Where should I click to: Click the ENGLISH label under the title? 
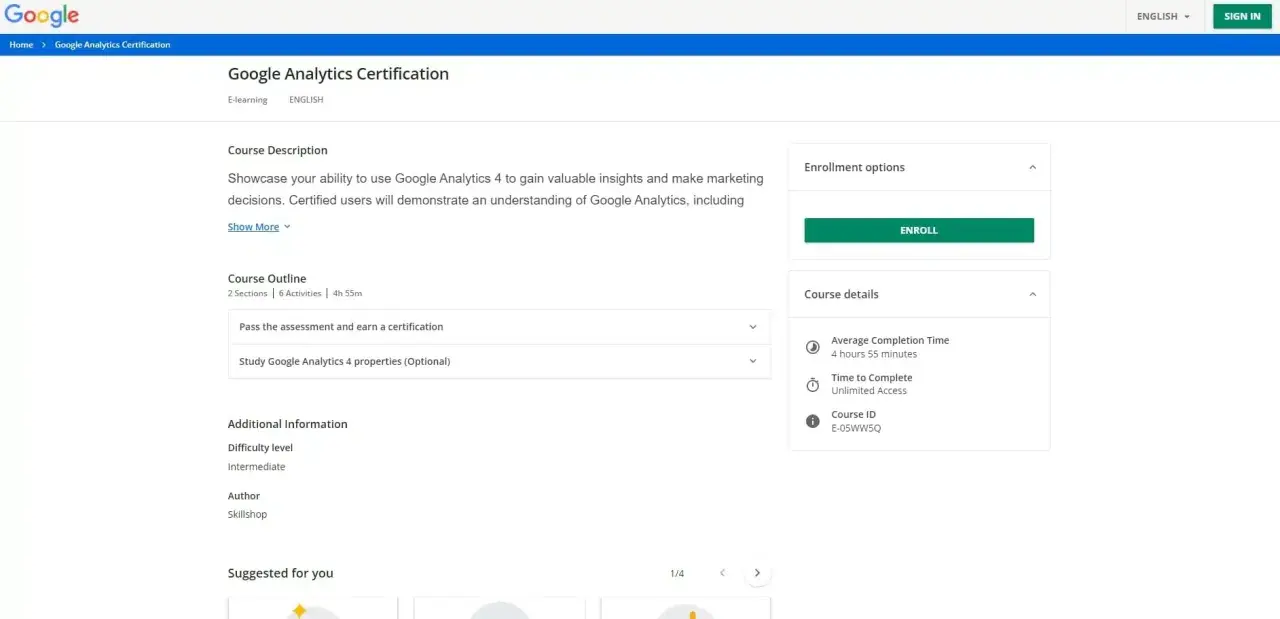coord(306,100)
